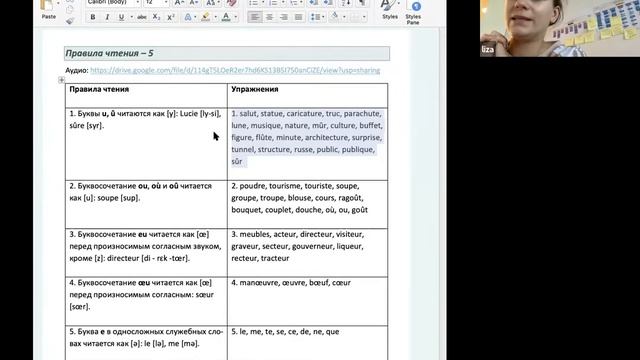640x360 pixels.
Task: Open the Styles gallery
Action: pos(390,10)
